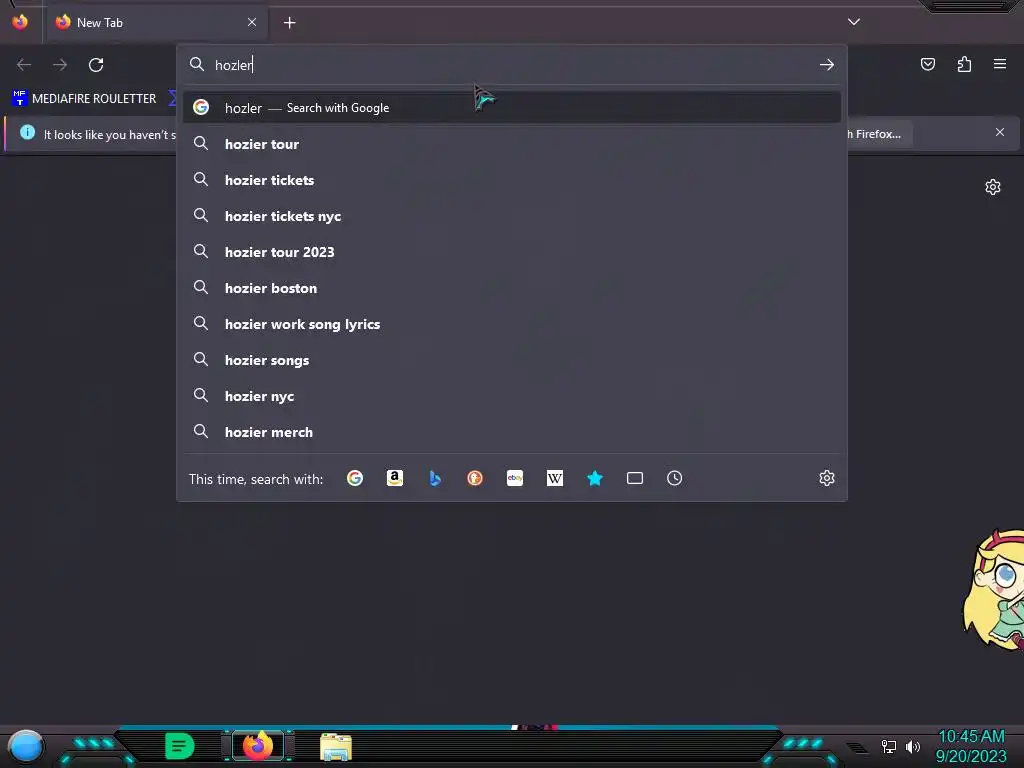Image resolution: width=1024 pixels, height=768 pixels.
Task: Select suggestion 'hozier tour'
Action: (511, 144)
